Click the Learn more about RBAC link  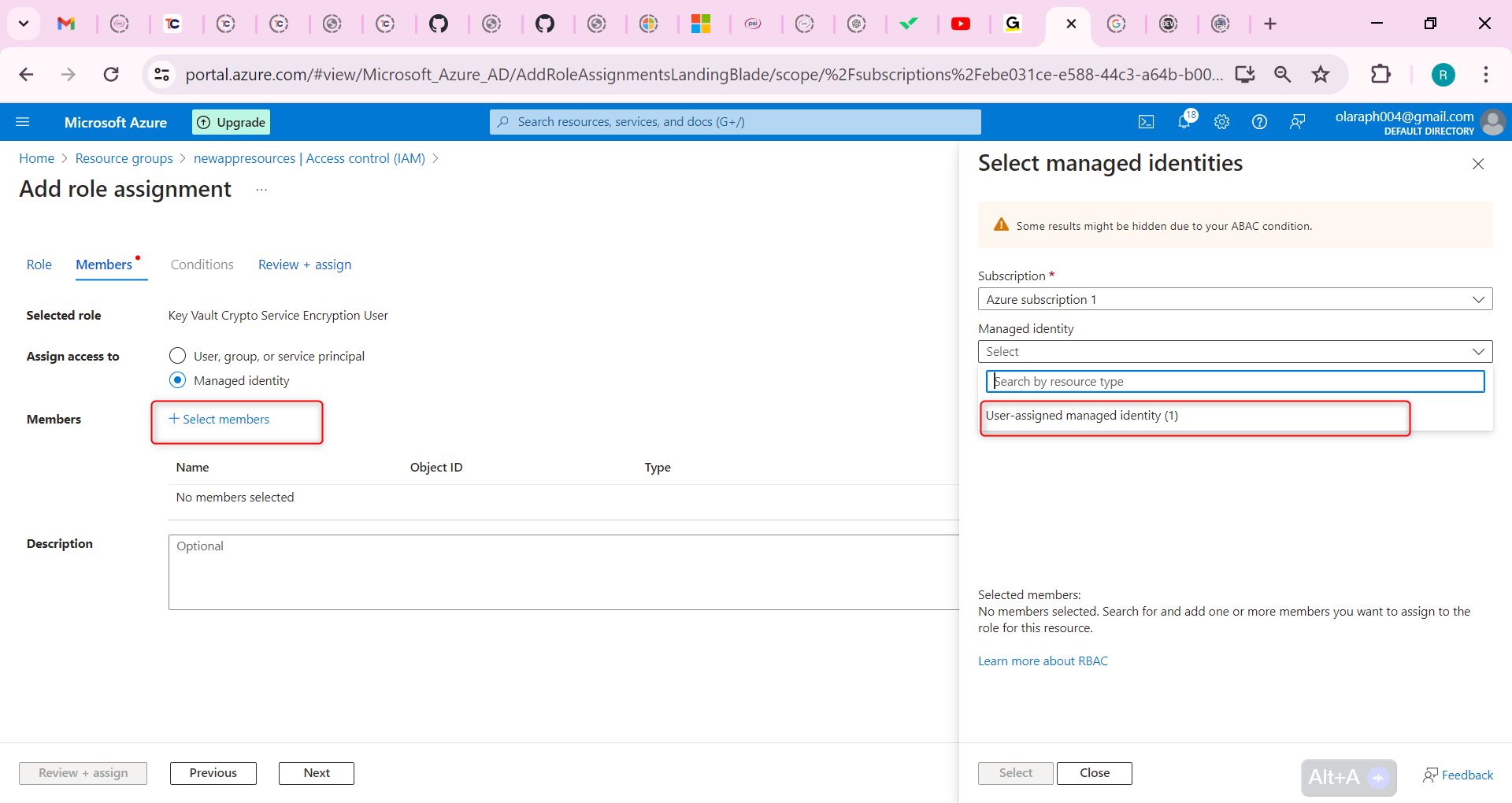pos(1042,661)
